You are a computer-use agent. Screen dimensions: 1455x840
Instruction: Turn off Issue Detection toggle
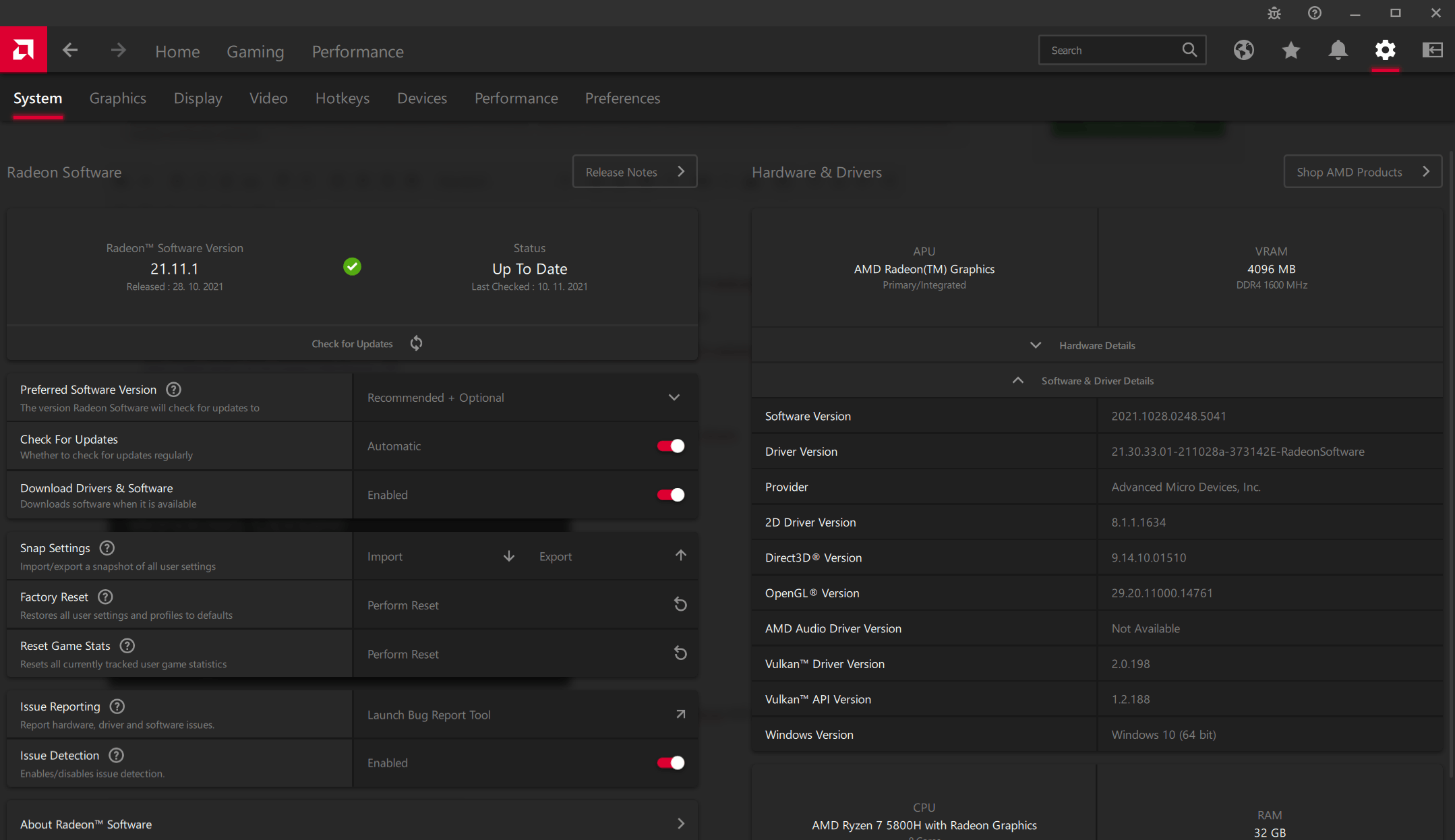[670, 762]
